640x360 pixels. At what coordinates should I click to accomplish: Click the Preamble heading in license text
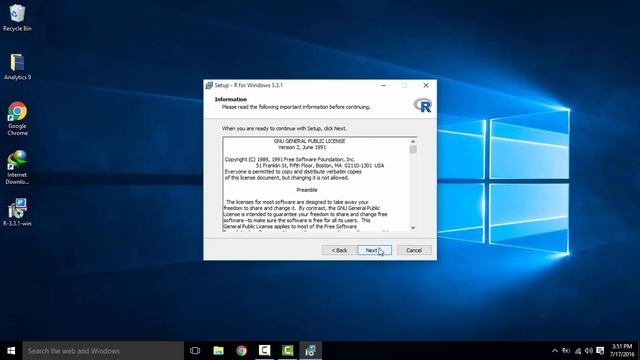[x=307, y=190]
